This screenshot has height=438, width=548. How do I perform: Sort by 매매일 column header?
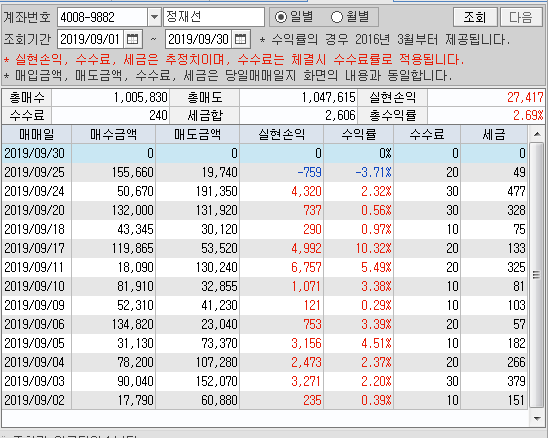pyautogui.click(x=37, y=134)
